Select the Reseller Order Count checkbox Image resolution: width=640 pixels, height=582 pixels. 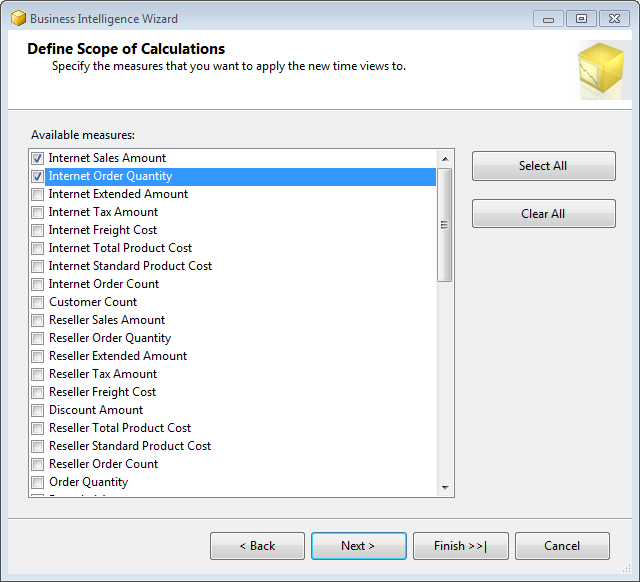coord(38,464)
